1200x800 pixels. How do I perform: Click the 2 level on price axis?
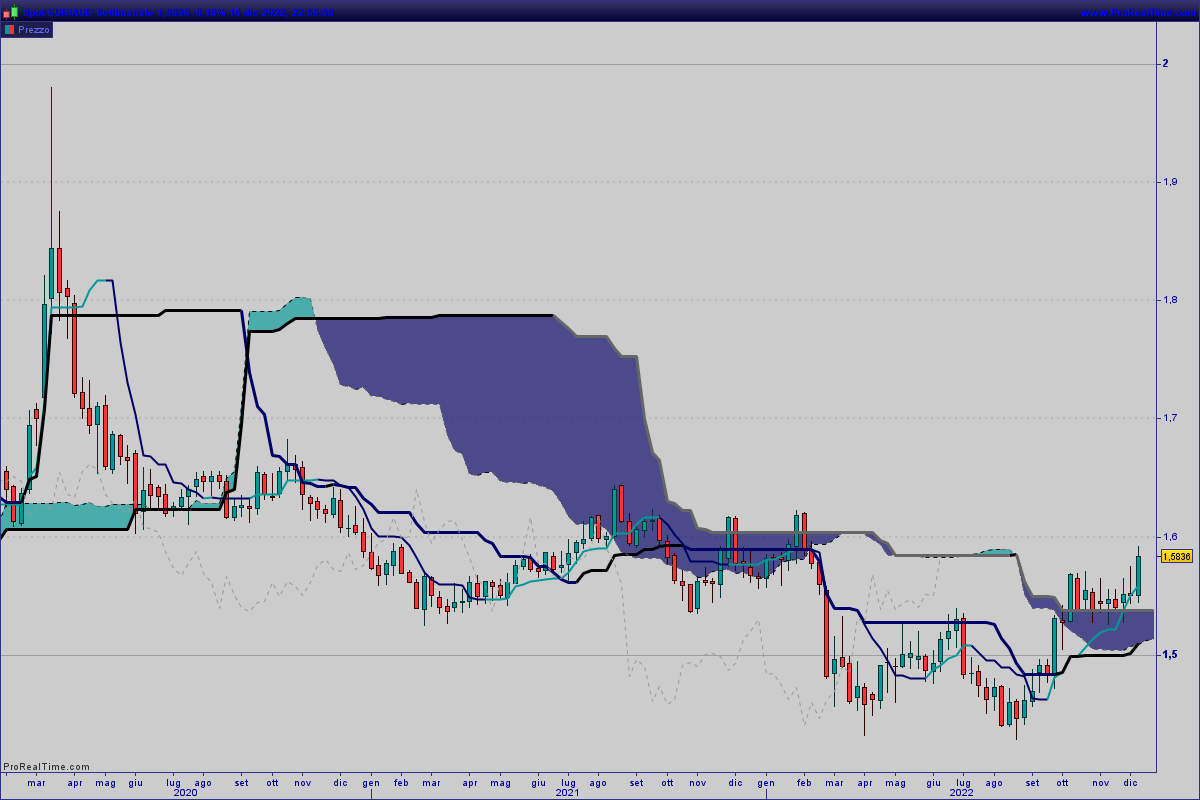tap(1165, 64)
